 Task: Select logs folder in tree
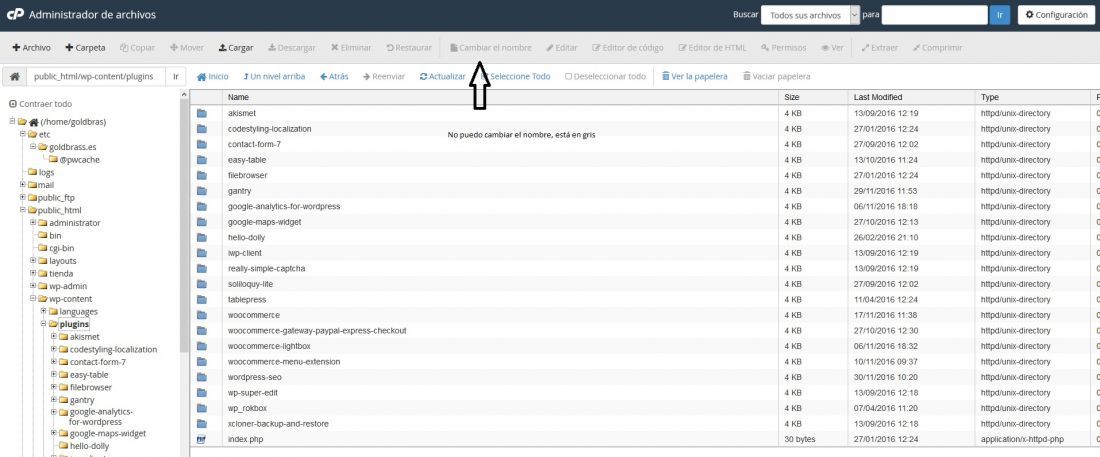pos(46,172)
